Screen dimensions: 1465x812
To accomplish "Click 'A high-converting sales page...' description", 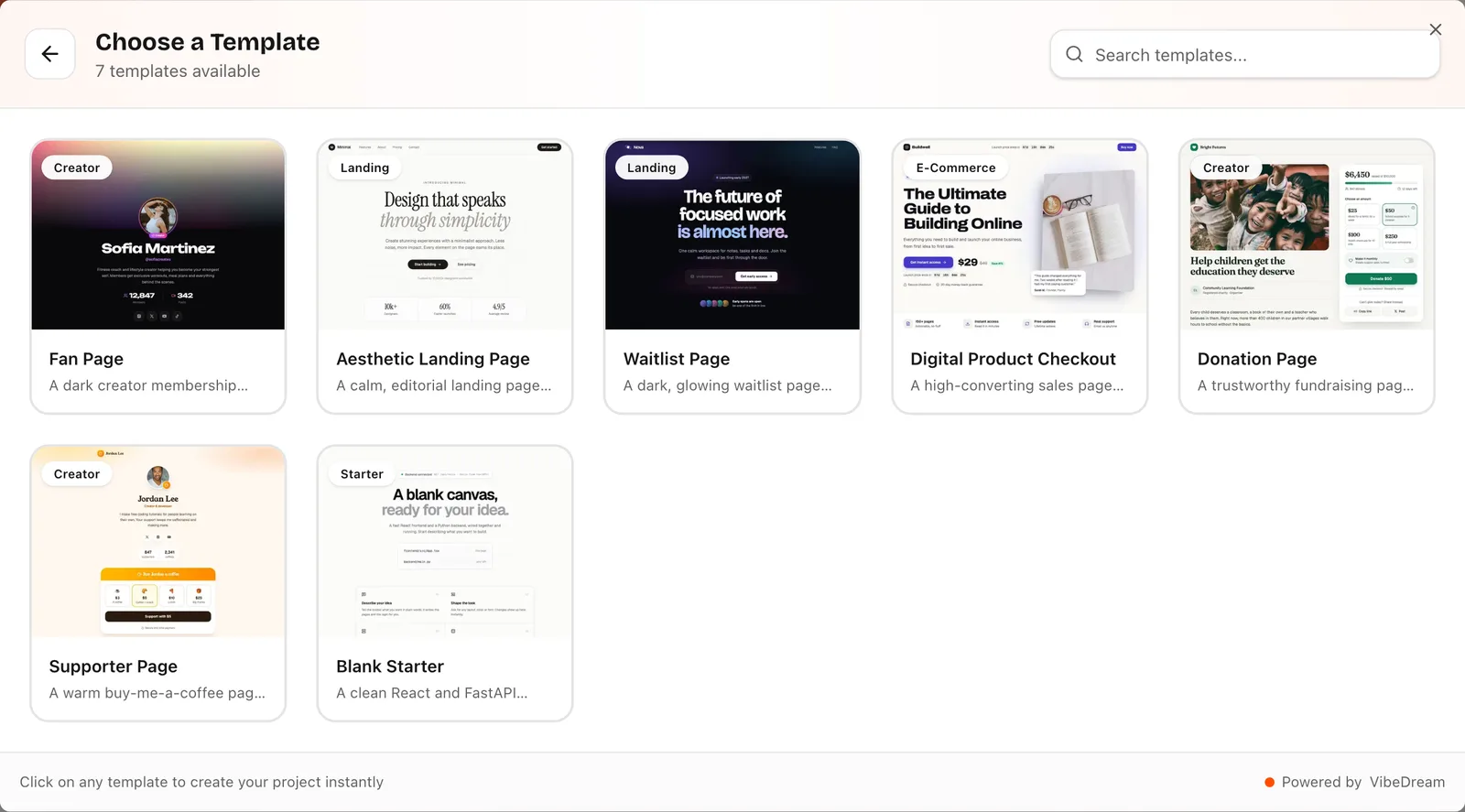I will click(x=1017, y=385).
